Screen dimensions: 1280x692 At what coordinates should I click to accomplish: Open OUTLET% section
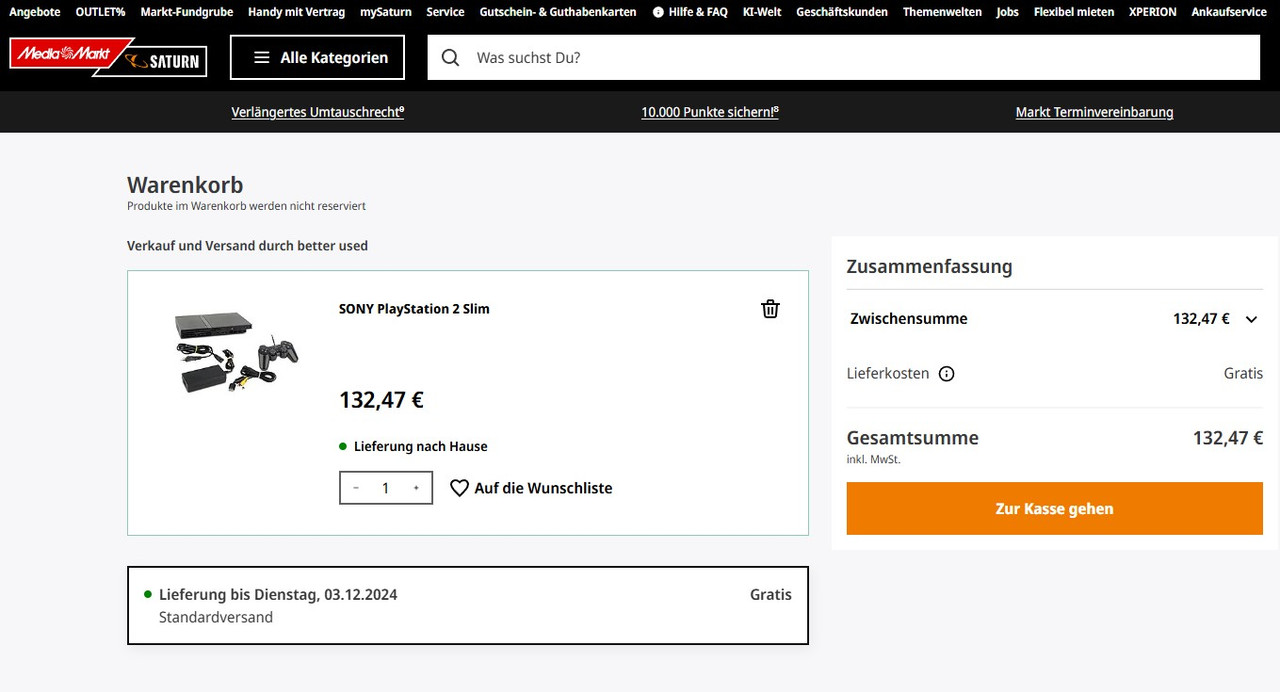point(100,12)
